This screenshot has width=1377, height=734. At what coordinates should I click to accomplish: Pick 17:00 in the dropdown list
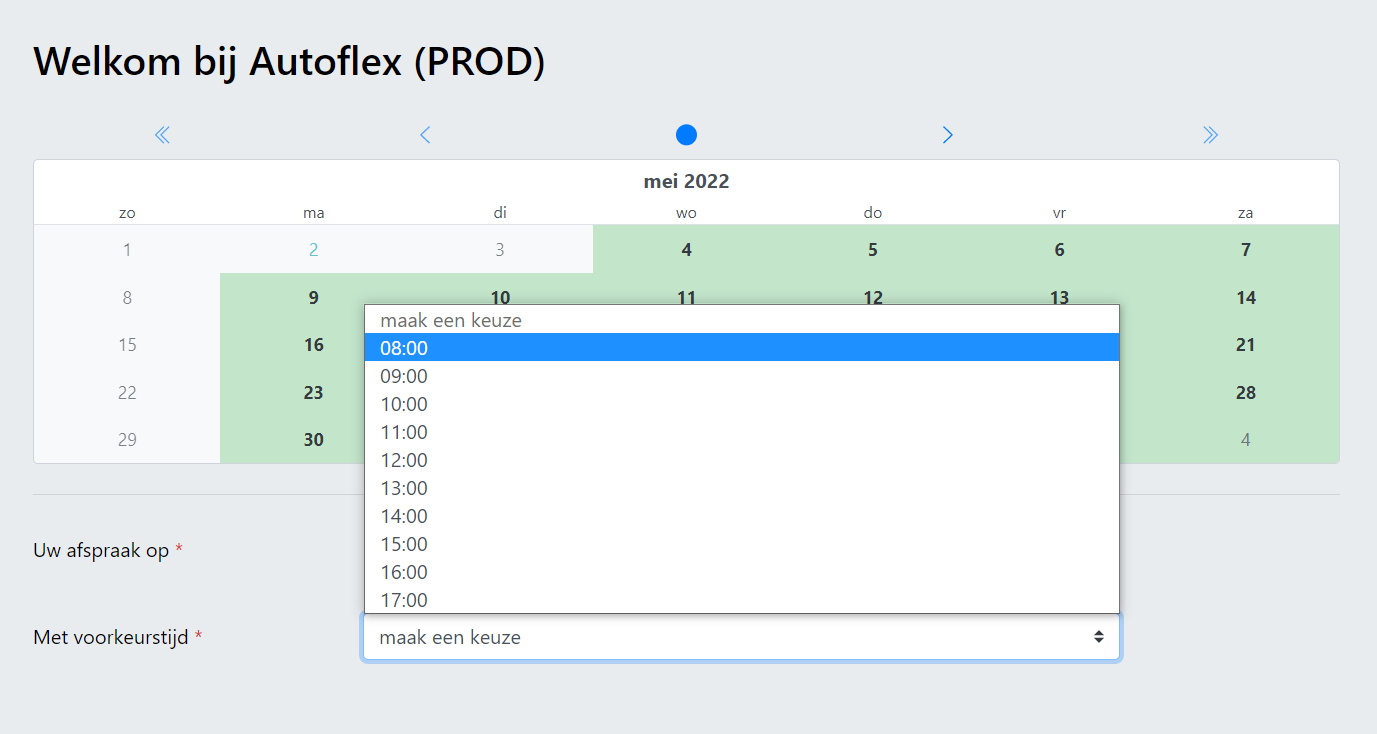(741, 600)
